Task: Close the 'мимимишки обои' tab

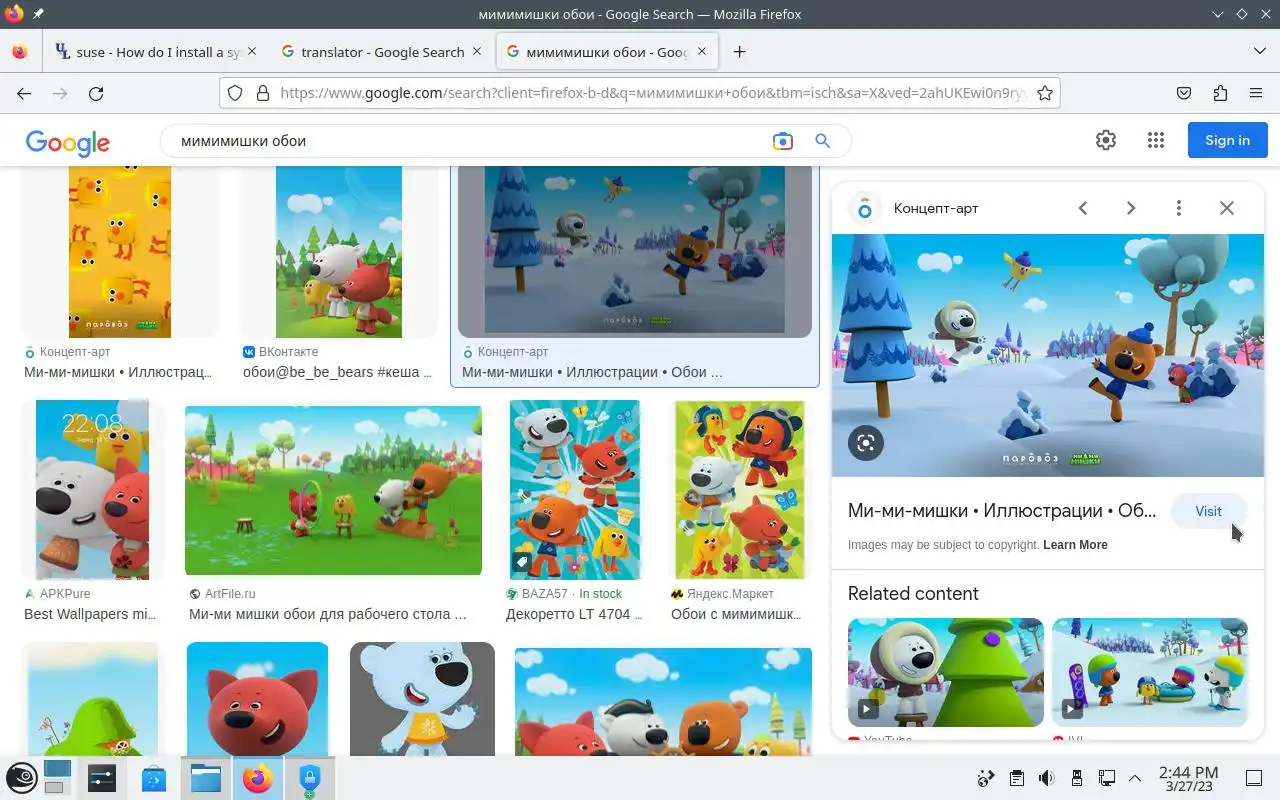Action: pyautogui.click(x=702, y=51)
